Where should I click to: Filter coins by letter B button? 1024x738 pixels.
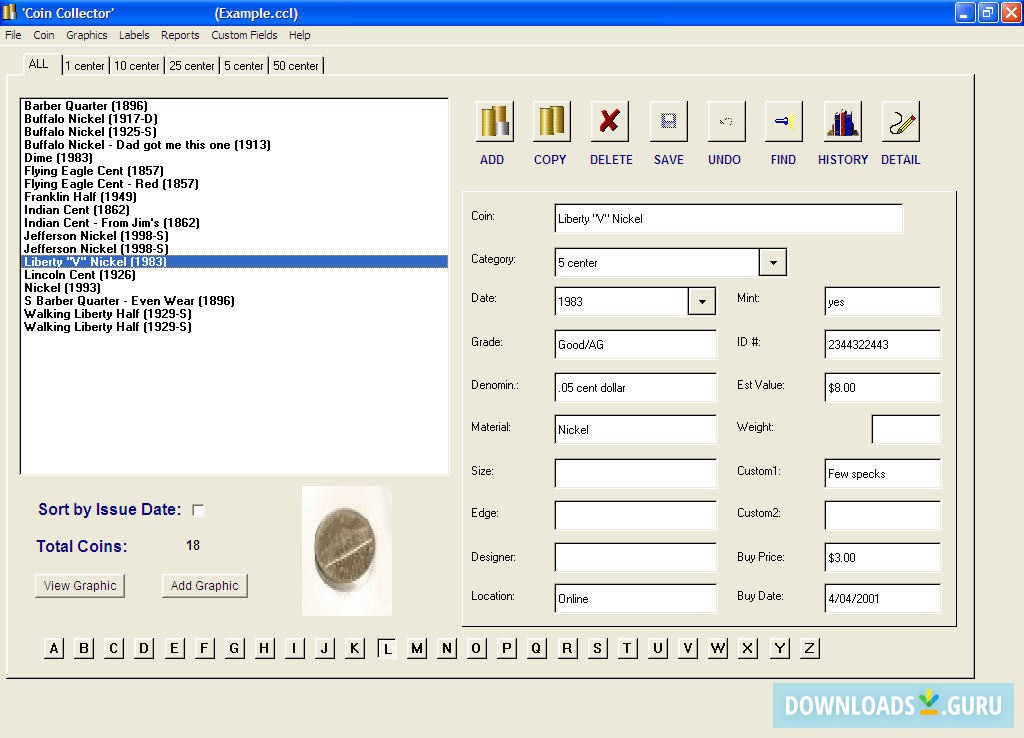[84, 648]
